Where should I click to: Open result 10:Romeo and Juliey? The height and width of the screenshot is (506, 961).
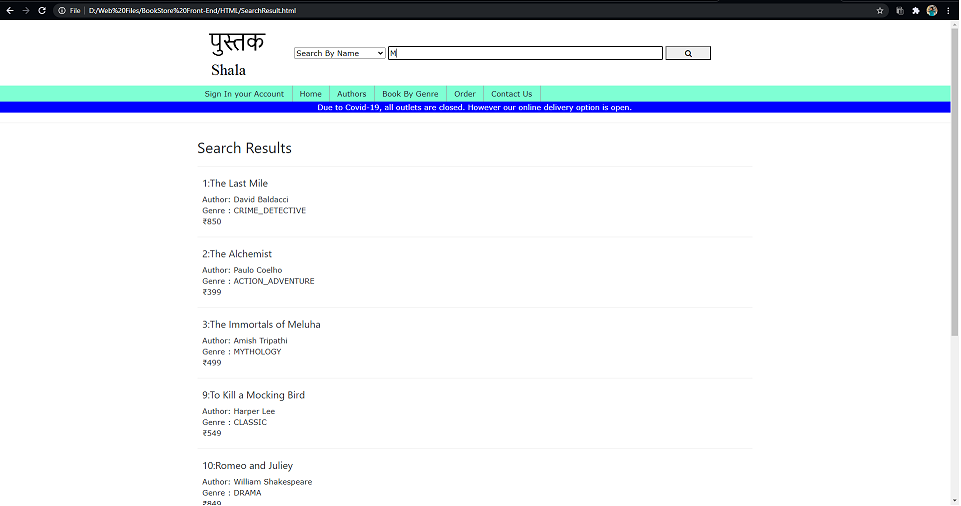click(x=248, y=466)
